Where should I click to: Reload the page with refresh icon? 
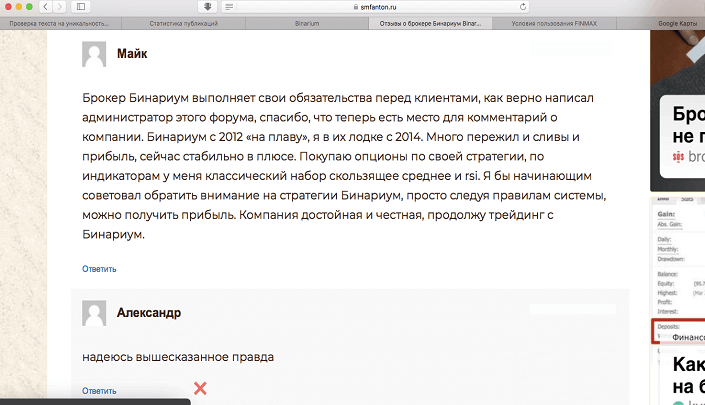pos(522,7)
